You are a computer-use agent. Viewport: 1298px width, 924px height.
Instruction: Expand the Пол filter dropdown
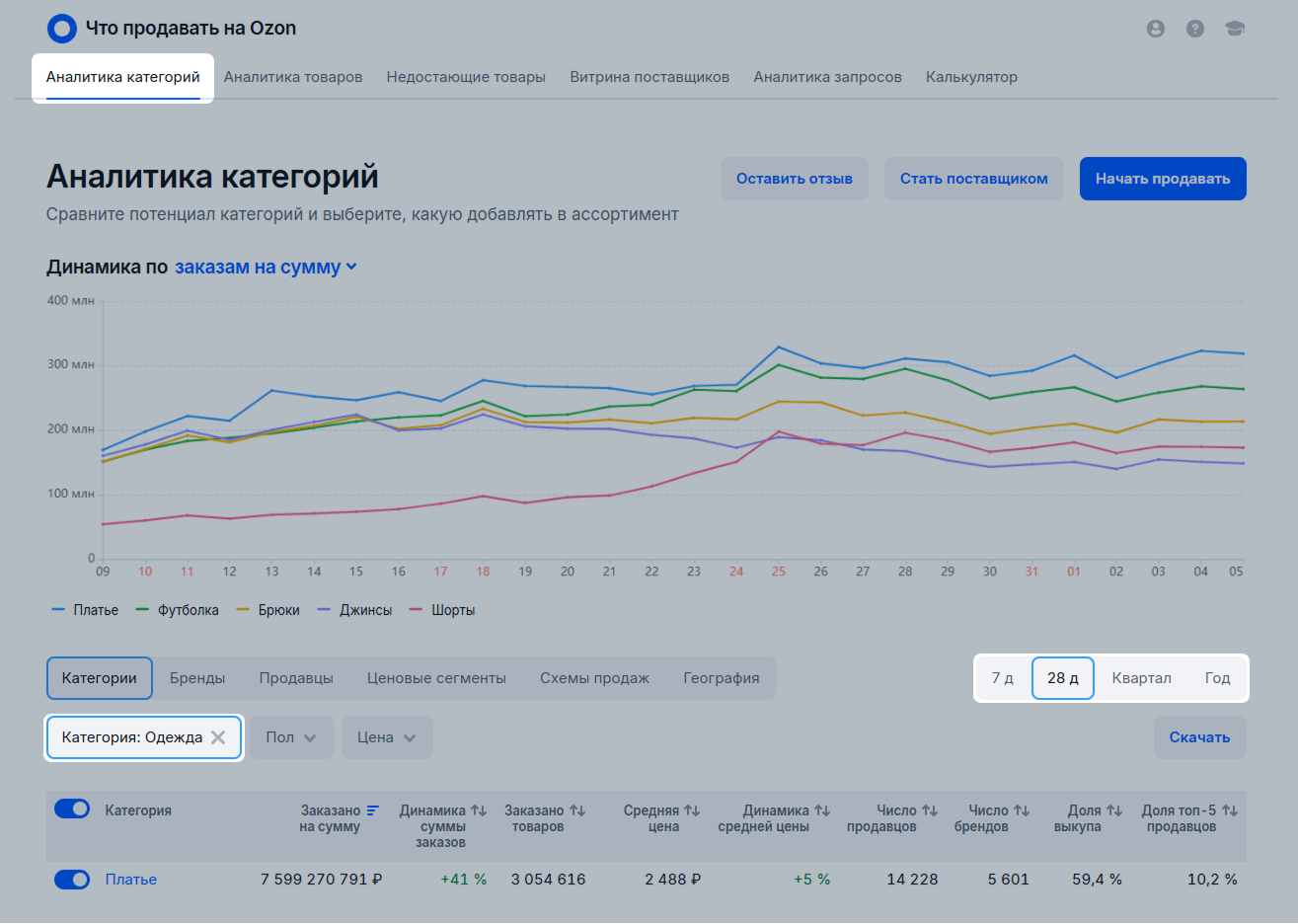tap(291, 737)
